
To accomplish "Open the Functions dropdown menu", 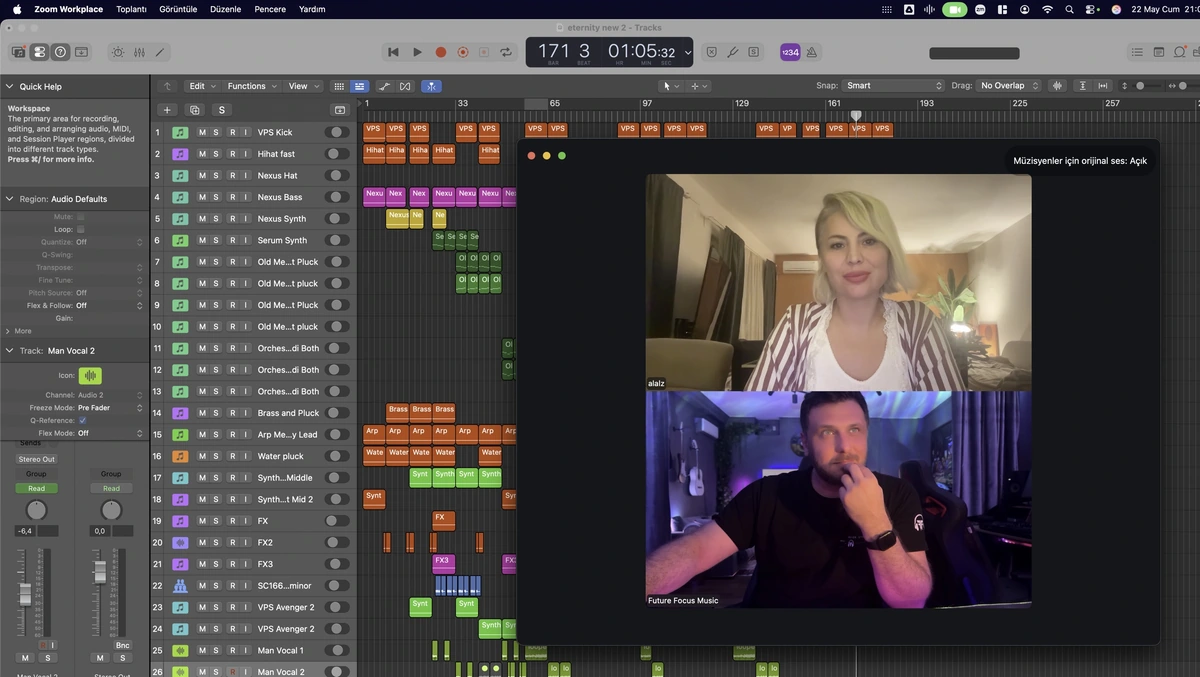I will point(251,86).
